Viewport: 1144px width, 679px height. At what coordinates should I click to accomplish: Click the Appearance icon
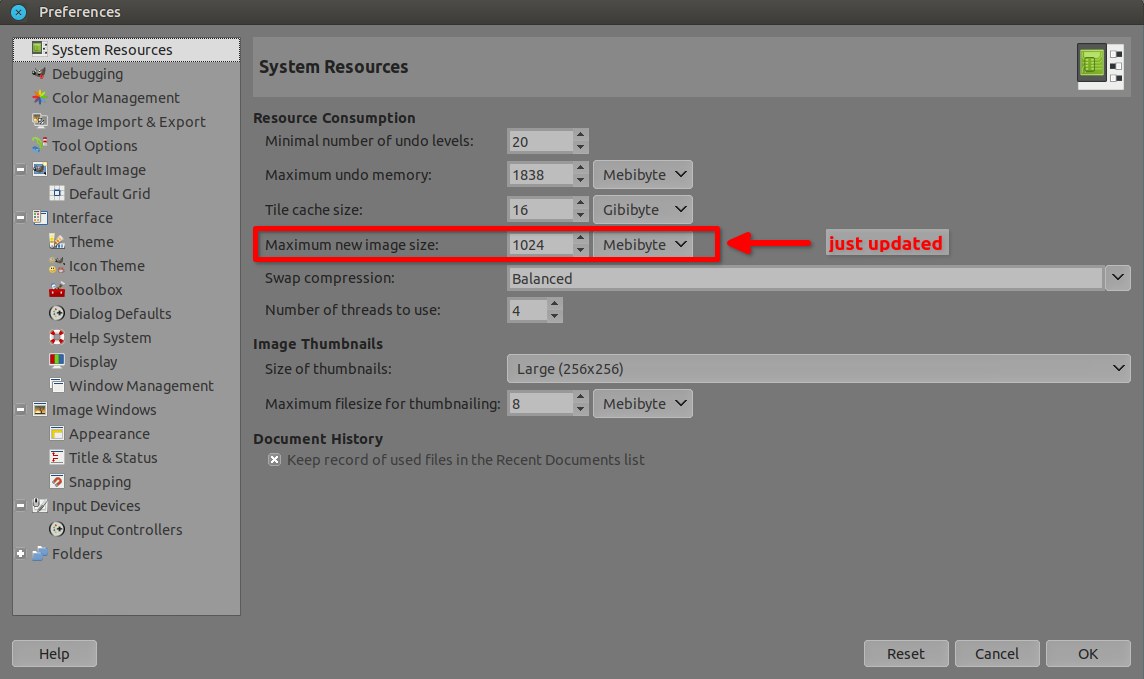[57, 433]
